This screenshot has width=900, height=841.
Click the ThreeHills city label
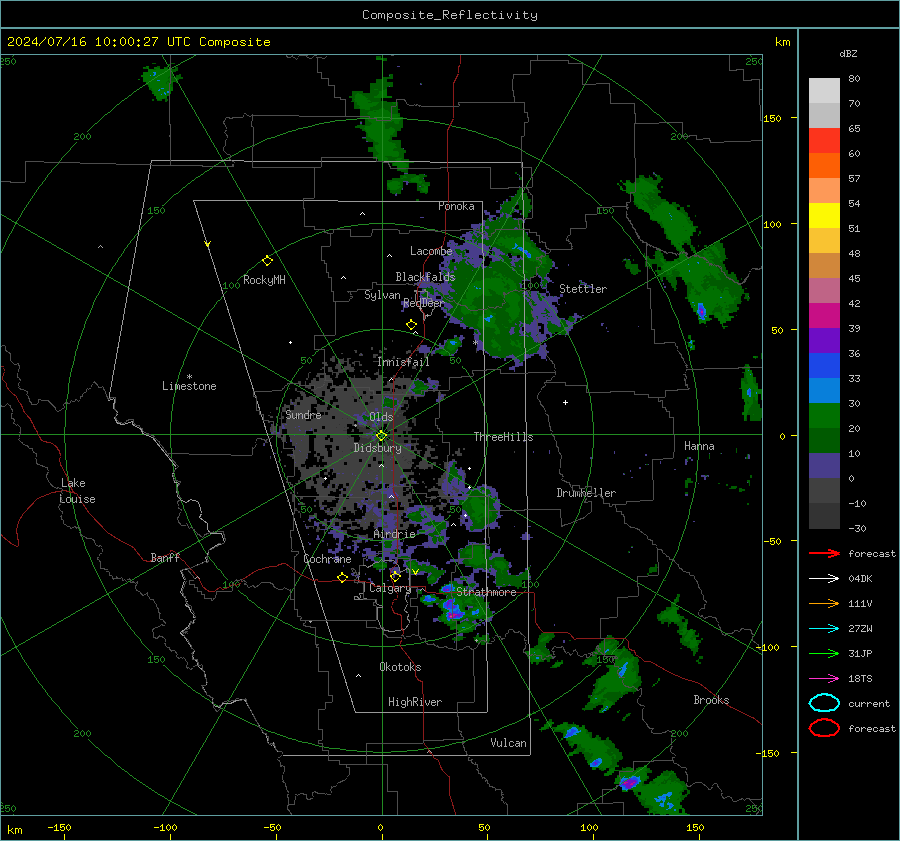click(503, 437)
